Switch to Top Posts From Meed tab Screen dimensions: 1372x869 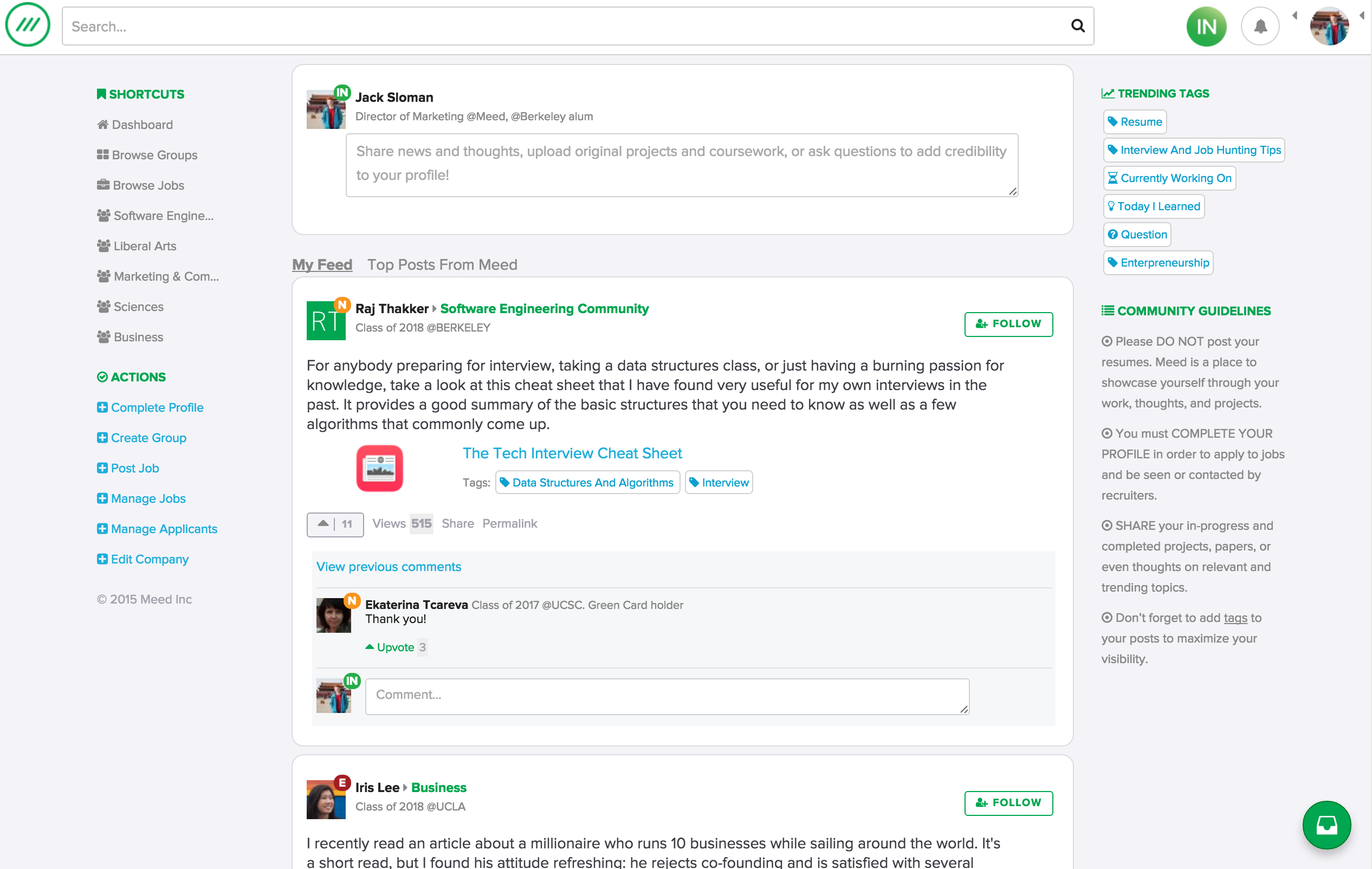(442, 264)
